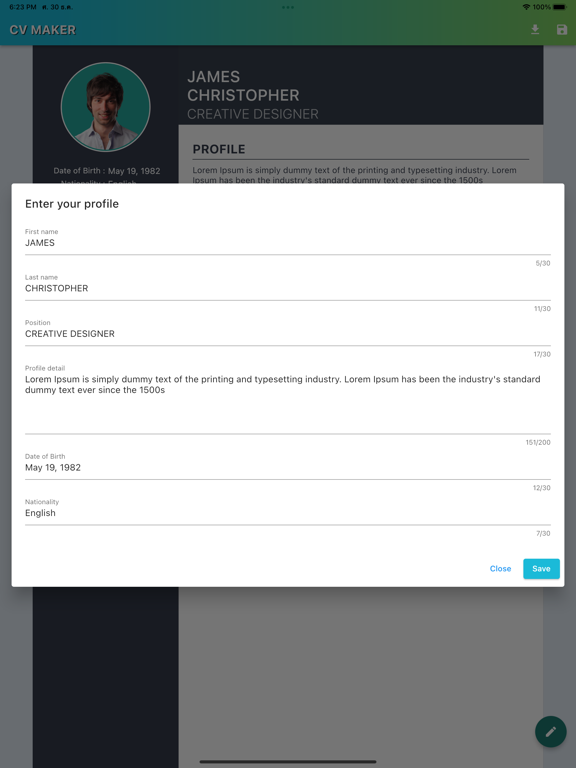
Task: Click the Profile detail text area
Action: click(288, 401)
